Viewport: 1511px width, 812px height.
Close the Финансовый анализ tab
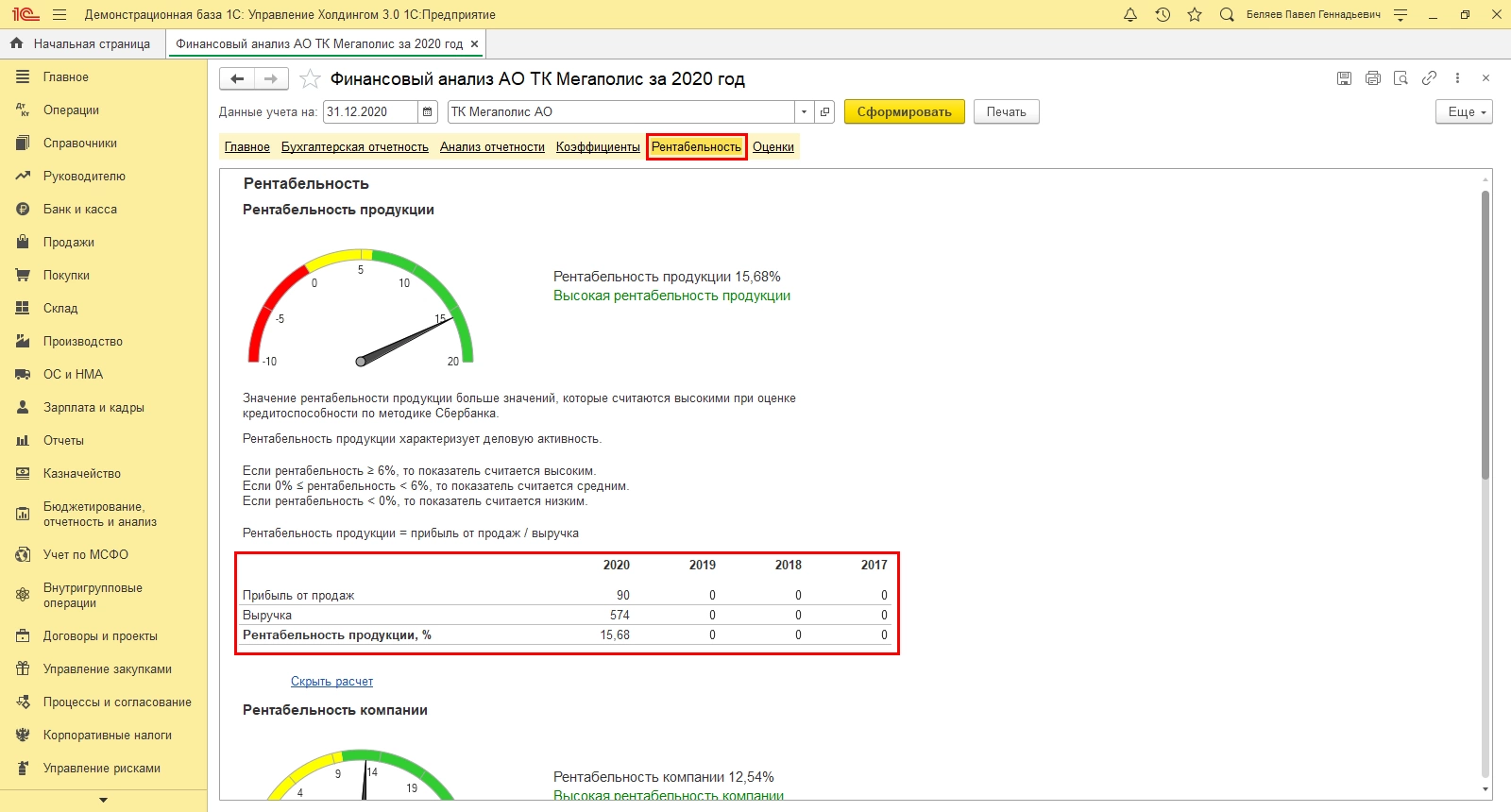(x=474, y=43)
